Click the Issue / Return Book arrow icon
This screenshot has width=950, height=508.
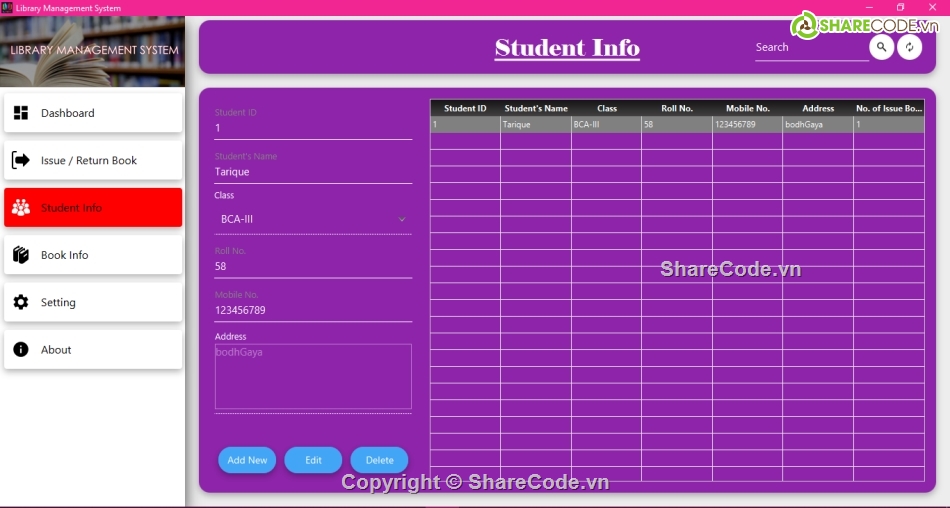(x=21, y=160)
